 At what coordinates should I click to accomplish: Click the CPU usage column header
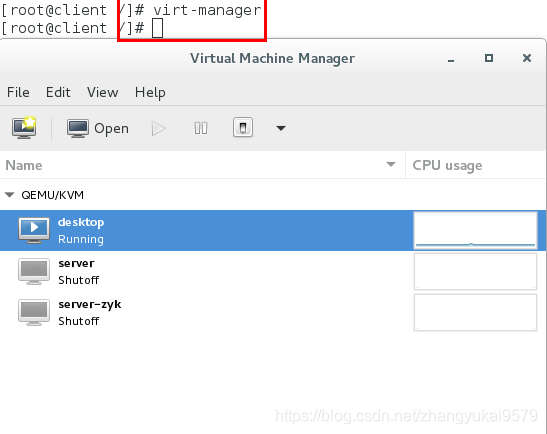coord(476,165)
